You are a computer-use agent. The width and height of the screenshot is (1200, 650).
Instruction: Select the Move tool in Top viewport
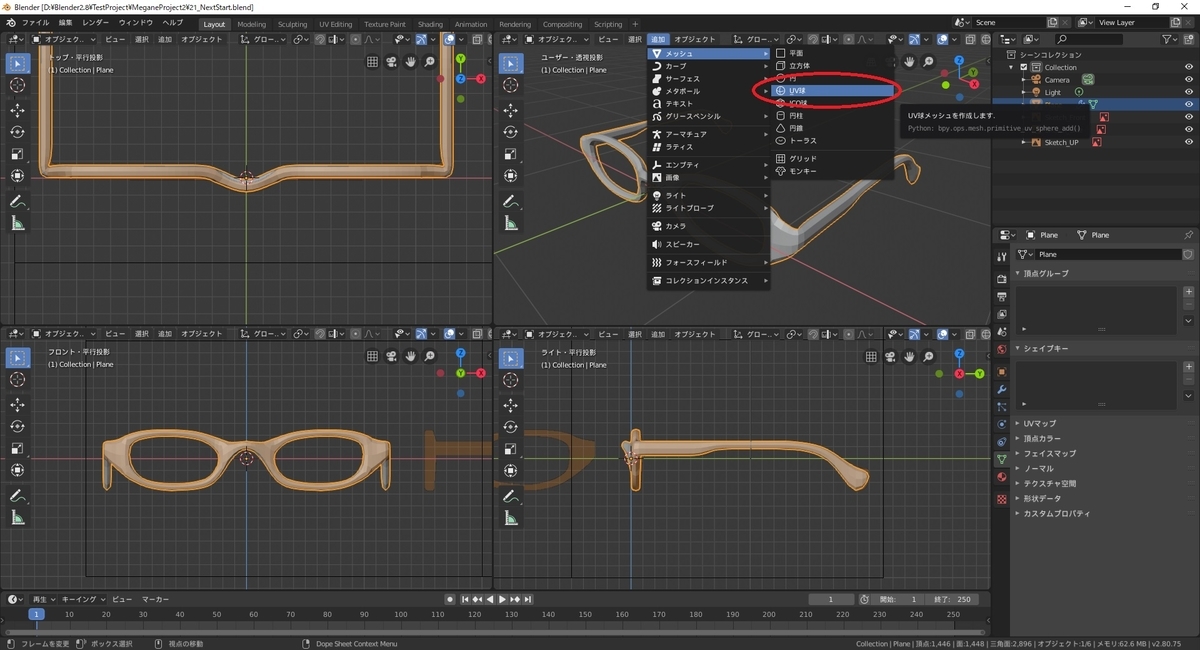(x=17, y=111)
